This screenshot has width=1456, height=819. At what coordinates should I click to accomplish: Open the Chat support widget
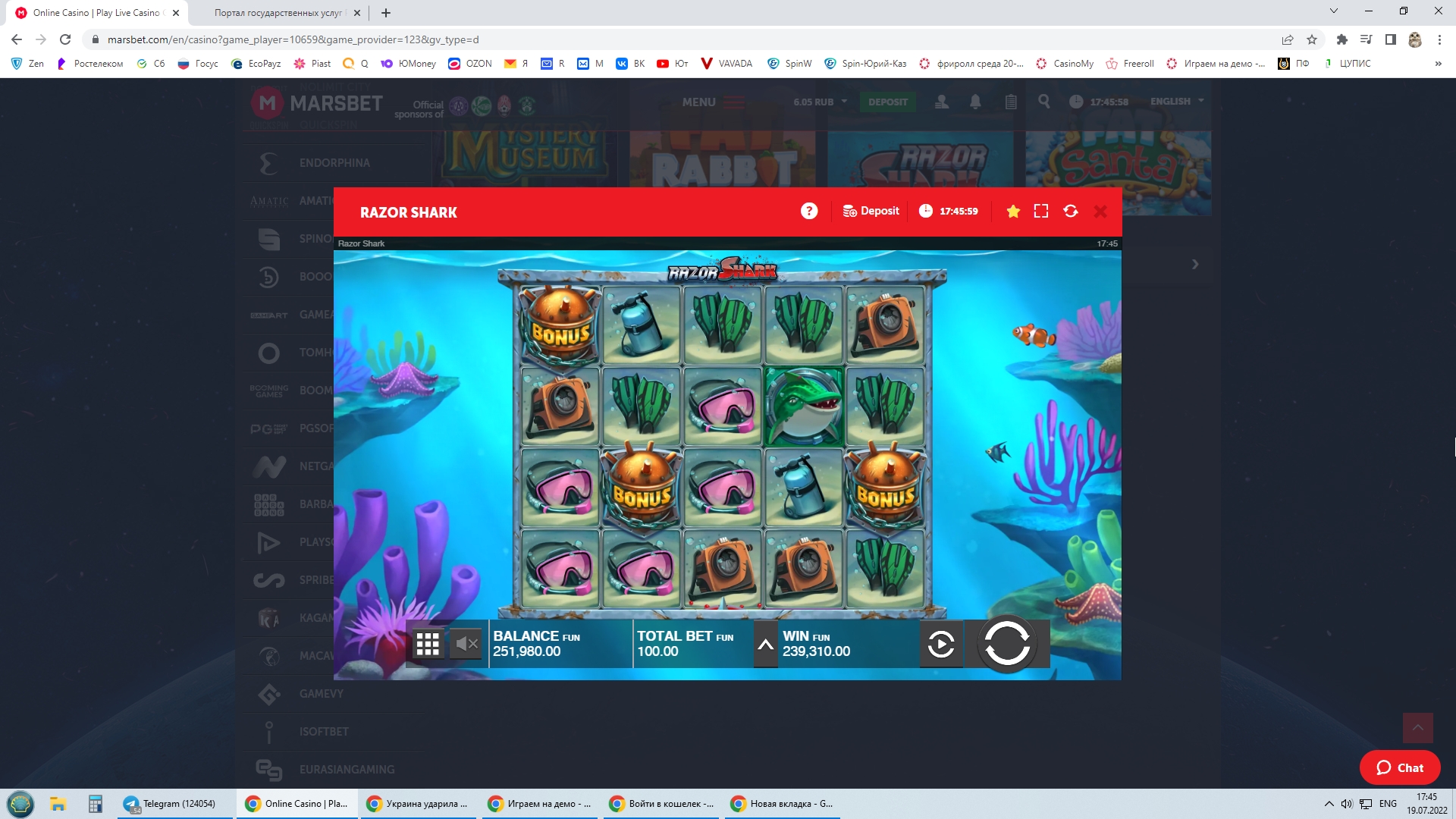(x=1399, y=767)
